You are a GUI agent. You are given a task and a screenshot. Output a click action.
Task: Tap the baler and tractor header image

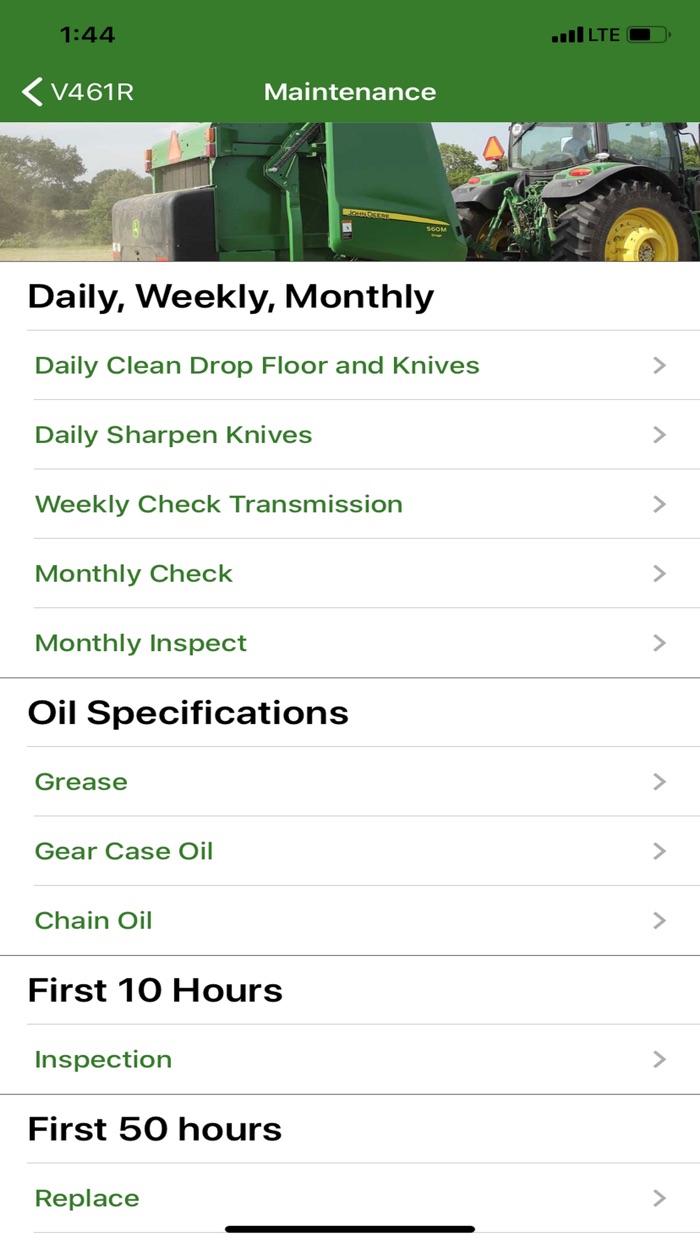(350, 192)
